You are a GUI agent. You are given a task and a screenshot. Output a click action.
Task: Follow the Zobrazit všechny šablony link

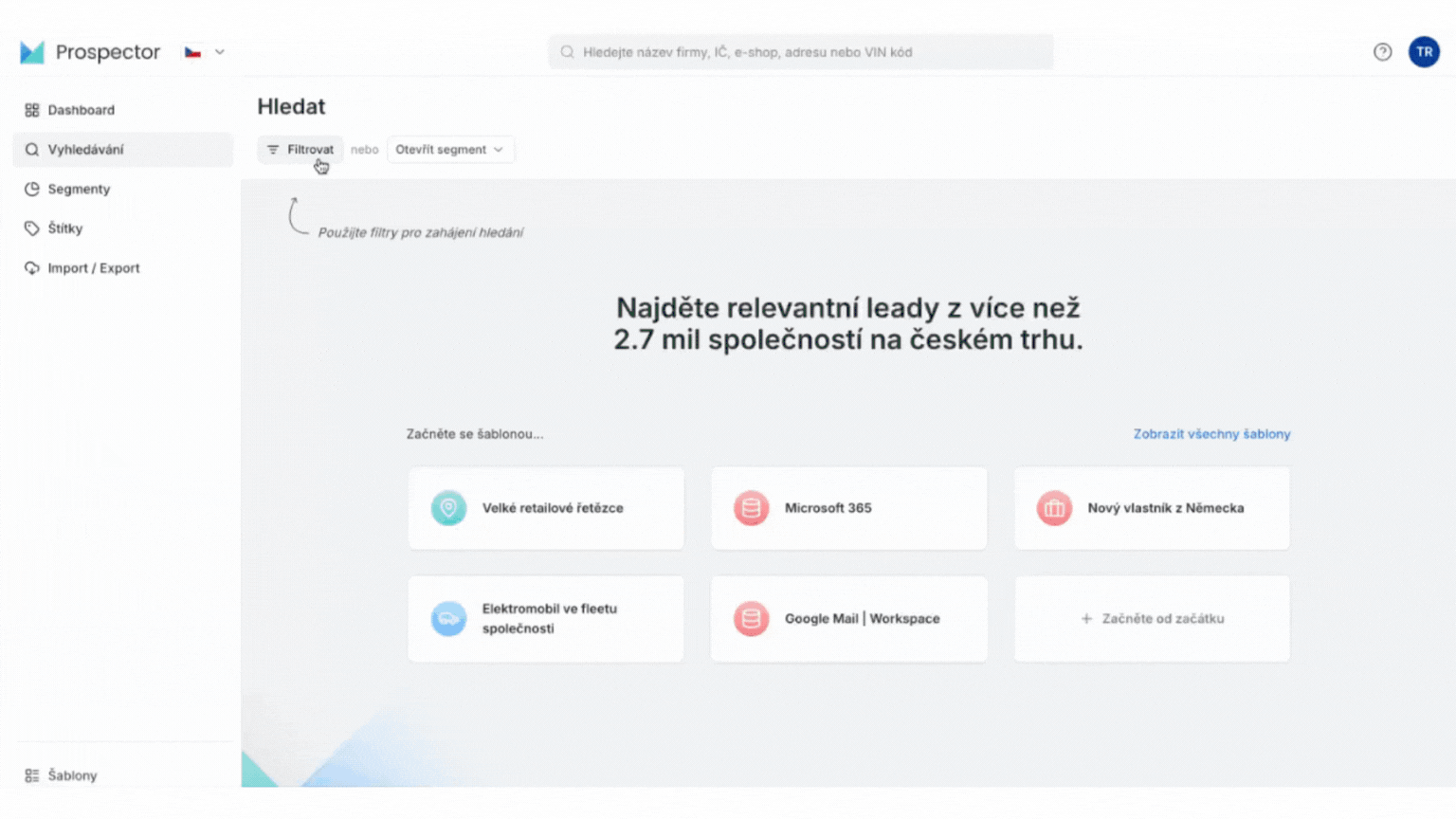tap(1211, 434)
